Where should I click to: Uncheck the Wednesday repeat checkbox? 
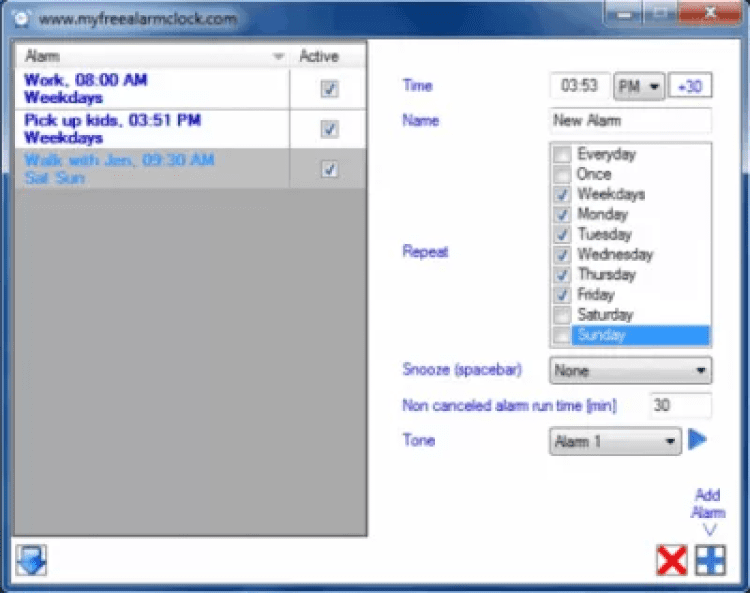coord(562,255)
